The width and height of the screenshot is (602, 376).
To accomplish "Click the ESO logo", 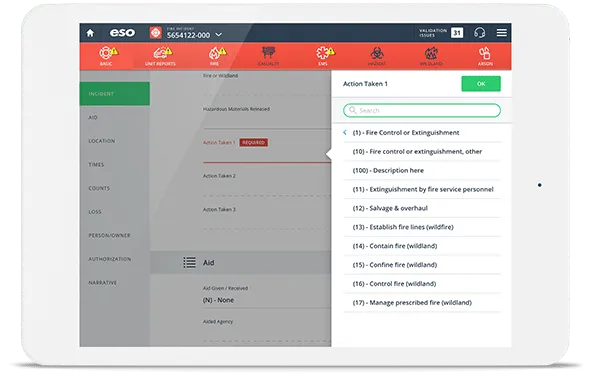I will pos(122,33).
